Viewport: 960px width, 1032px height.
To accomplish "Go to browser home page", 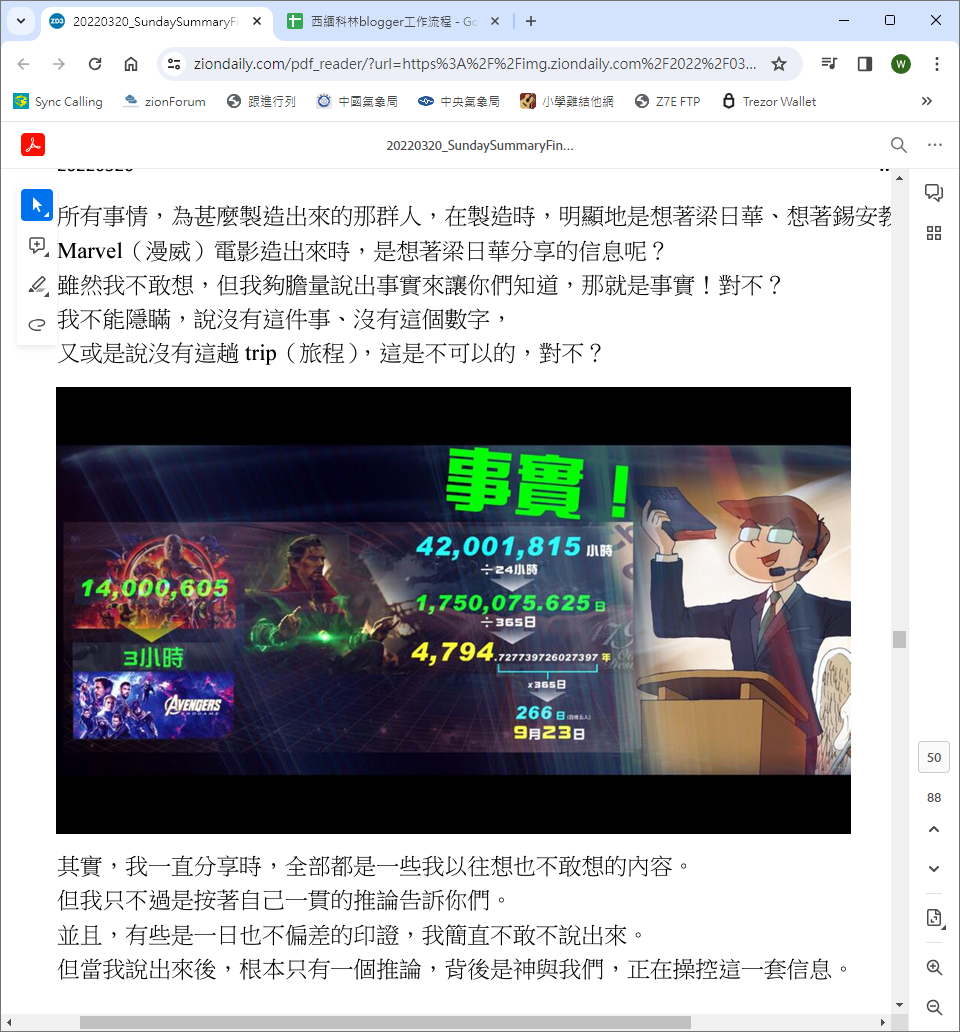I will 131,64.
